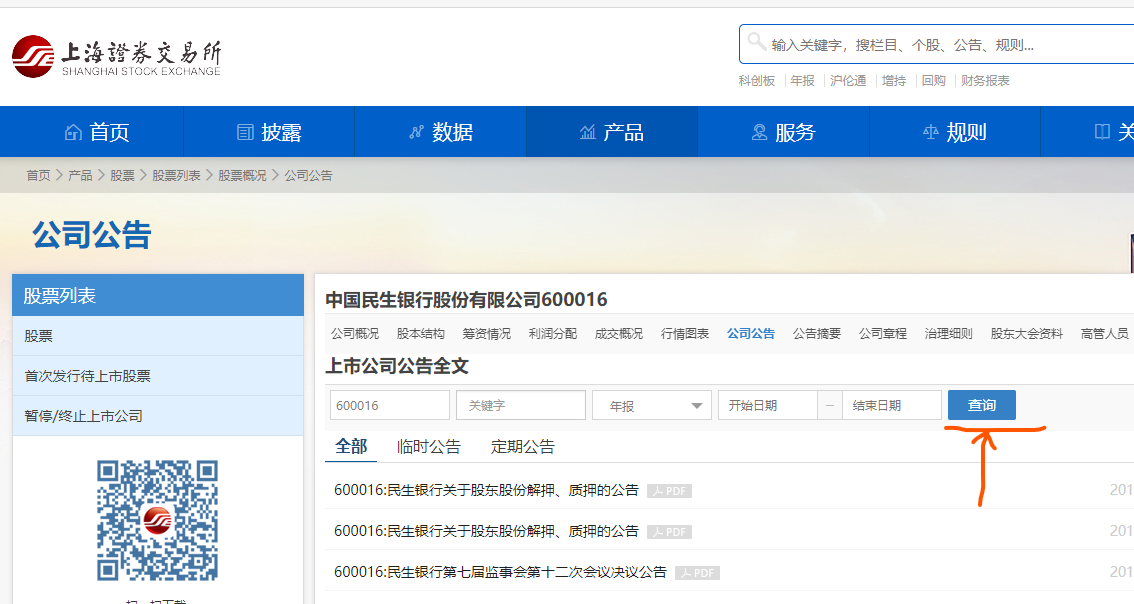Screen dimensions: 1134x604
Task: Switch to the 临时公告 tab
Action: tap(428, 447)
